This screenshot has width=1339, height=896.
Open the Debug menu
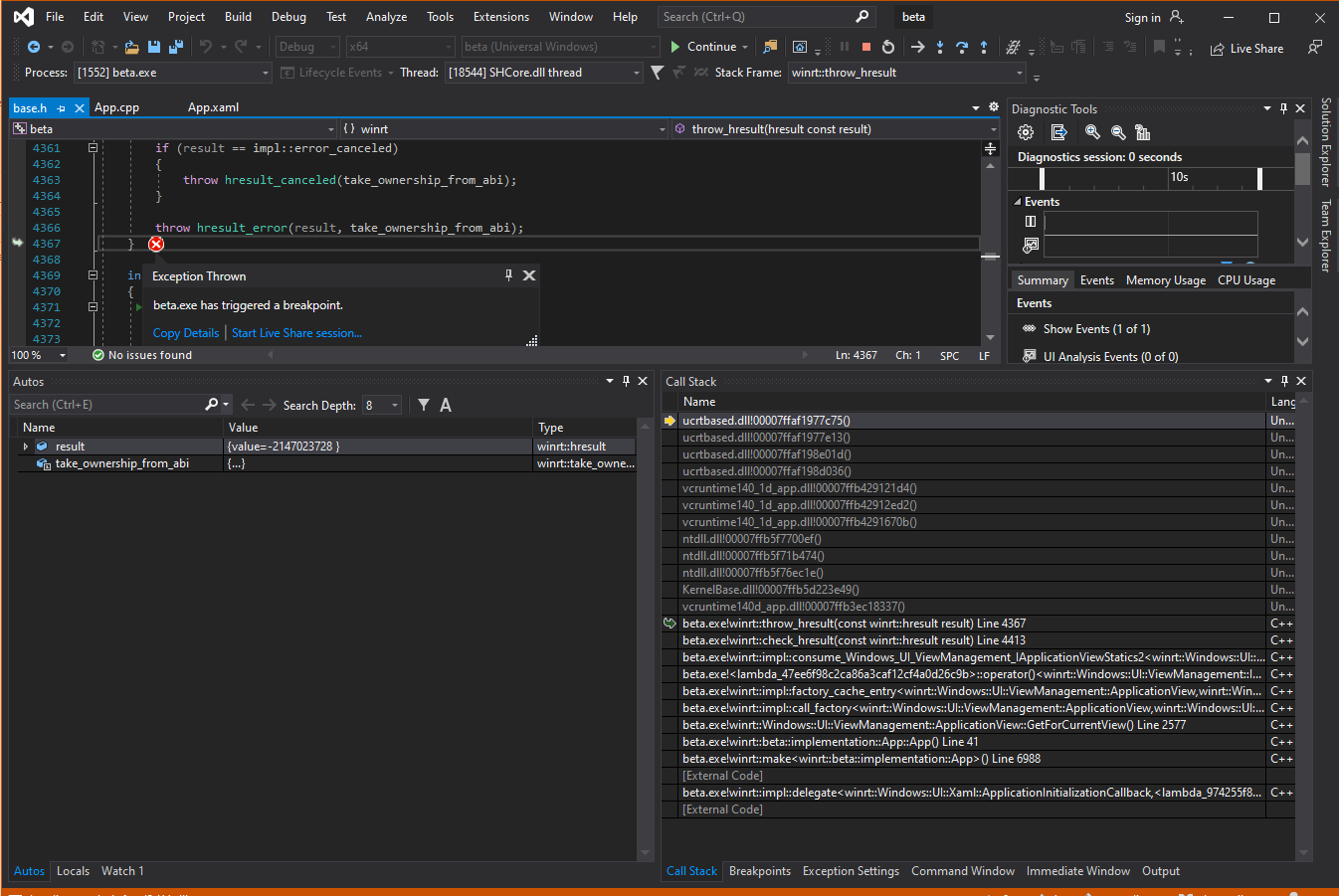click(287, 16)
